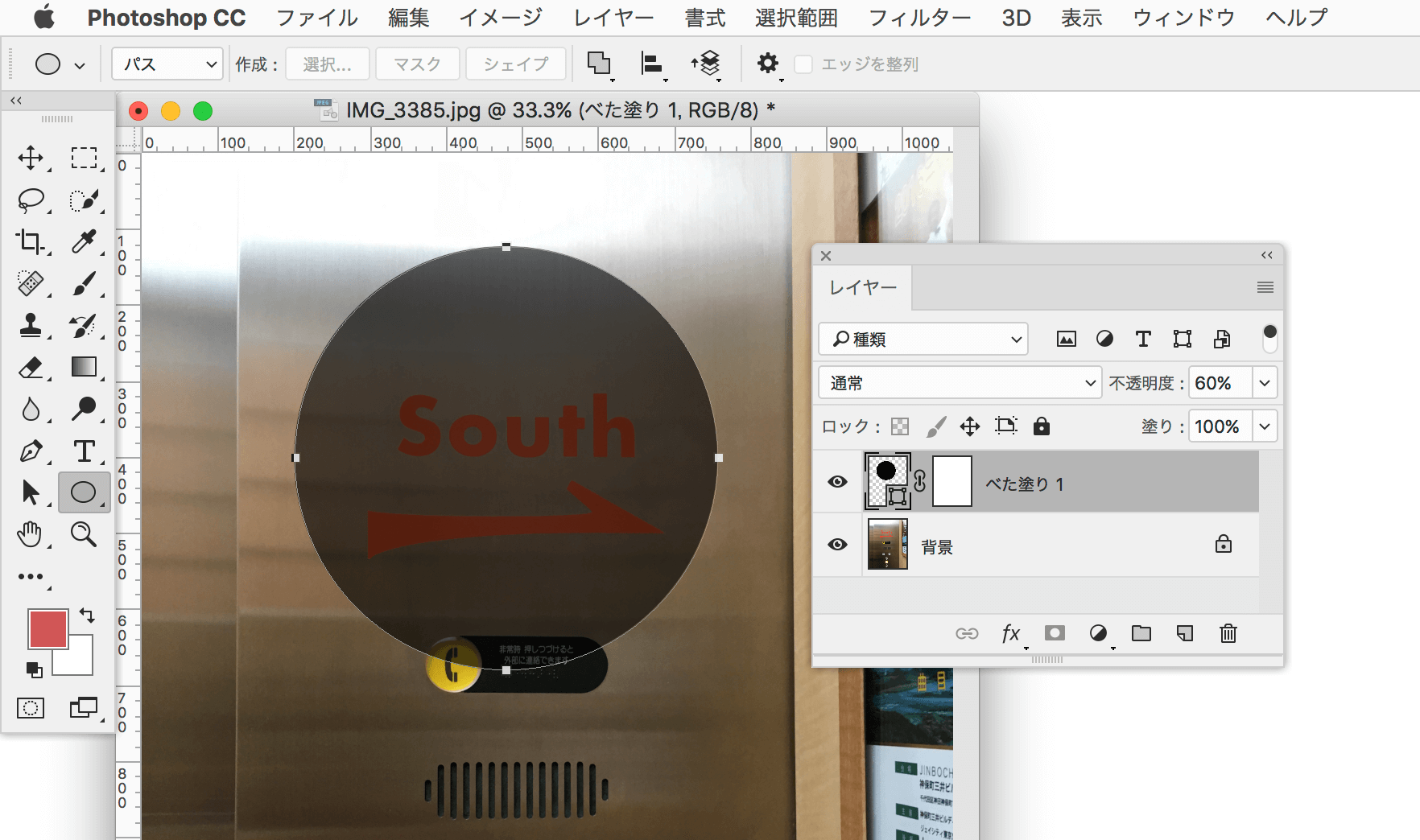Select the Eyedropper tool
1420x840 pixels.
coord(84,241)
